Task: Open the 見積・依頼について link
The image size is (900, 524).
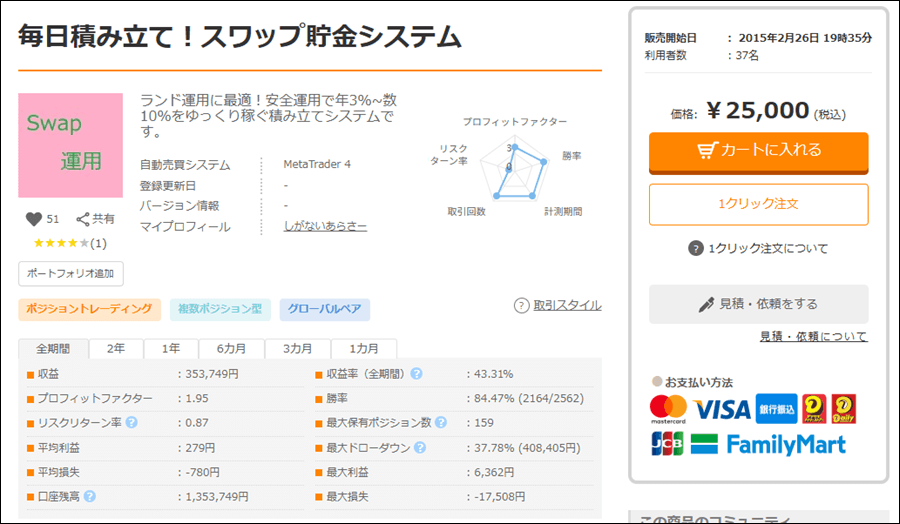Action: [x=813, y=337]
